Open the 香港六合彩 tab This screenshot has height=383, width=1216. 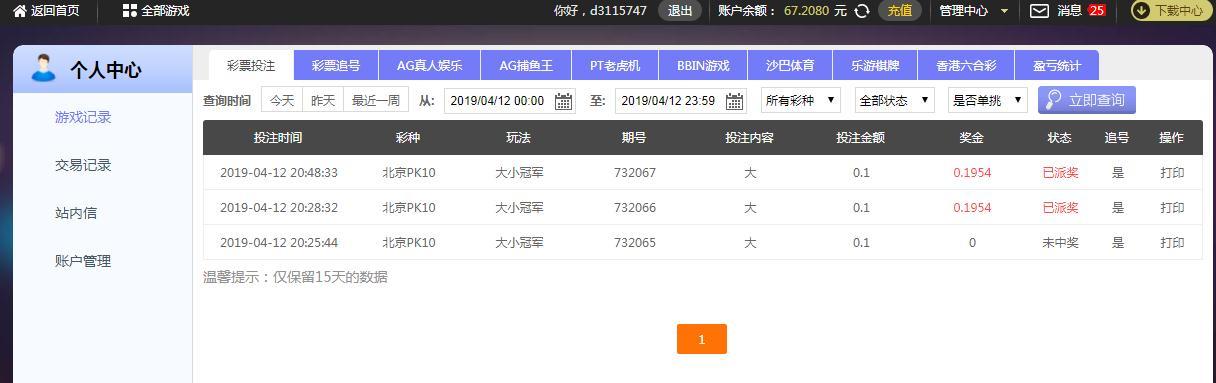pyautogui.click(x=966, y=66)
